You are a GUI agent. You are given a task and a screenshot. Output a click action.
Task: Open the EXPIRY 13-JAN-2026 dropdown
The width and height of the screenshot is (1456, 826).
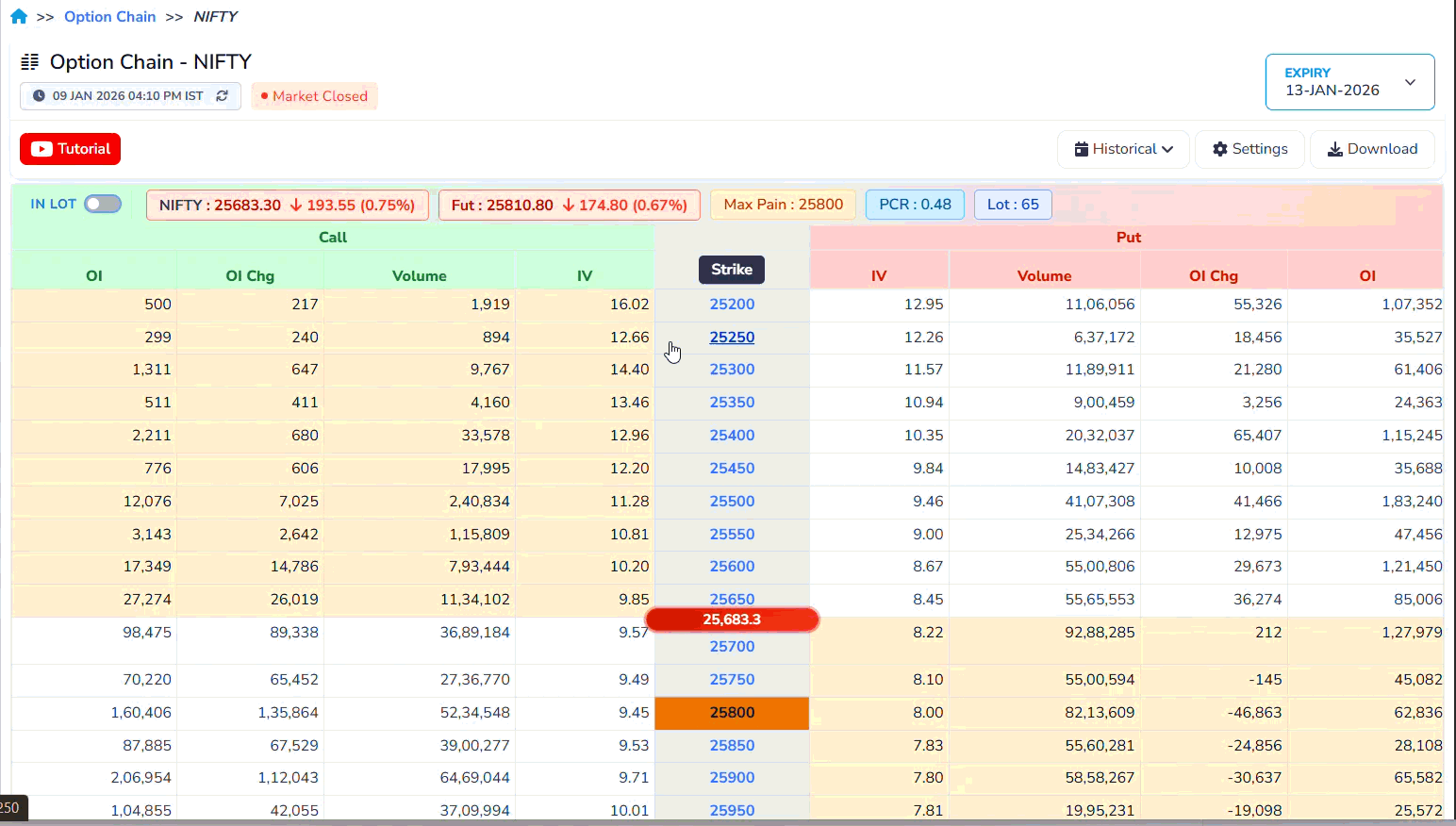click(1348, 81)
